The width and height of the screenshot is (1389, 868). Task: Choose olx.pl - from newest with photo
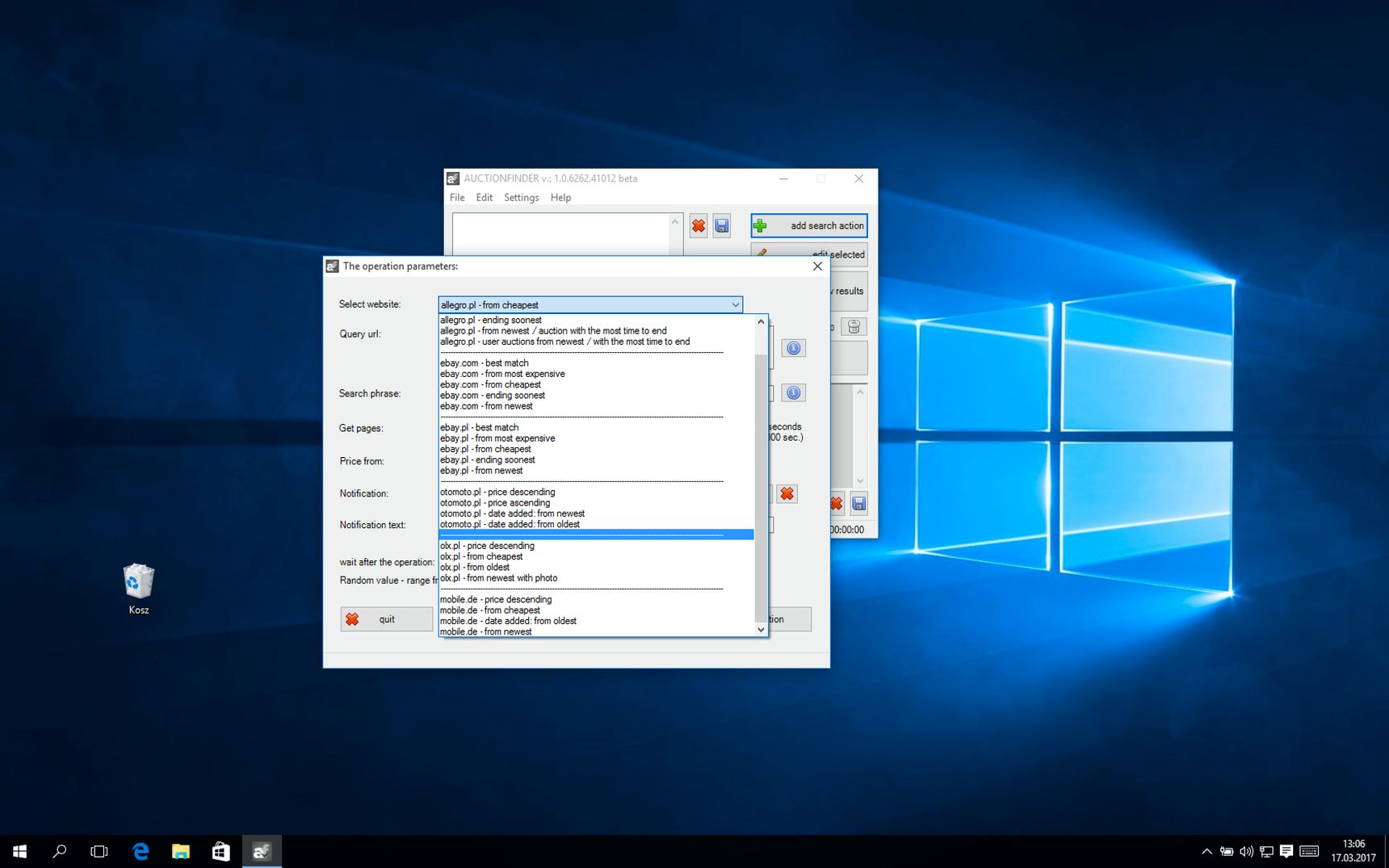(596, 578)
